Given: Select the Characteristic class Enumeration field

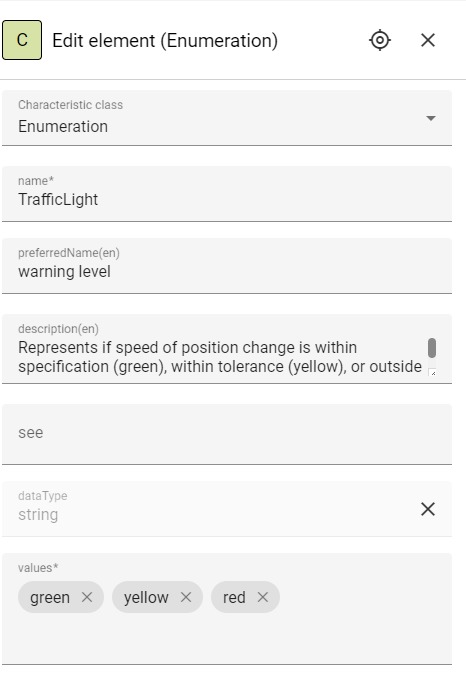Looking at the screenshot, I should [x=227, y=118].
